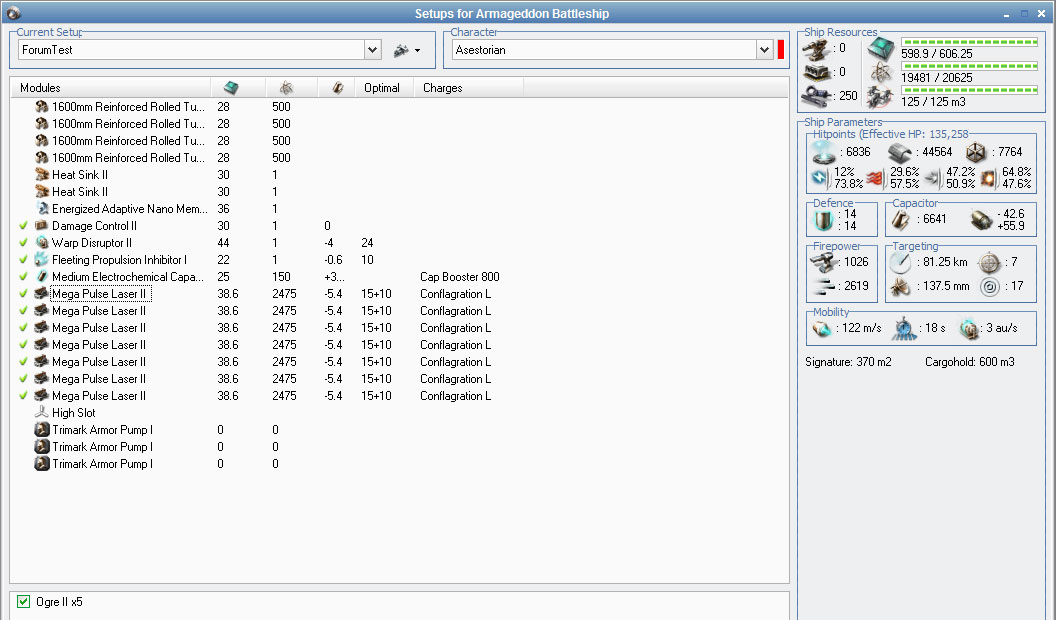Viewport: 1056px width, 620px height.
Task: Click the volley damage icon showing 2619
Action: (824, 287)
